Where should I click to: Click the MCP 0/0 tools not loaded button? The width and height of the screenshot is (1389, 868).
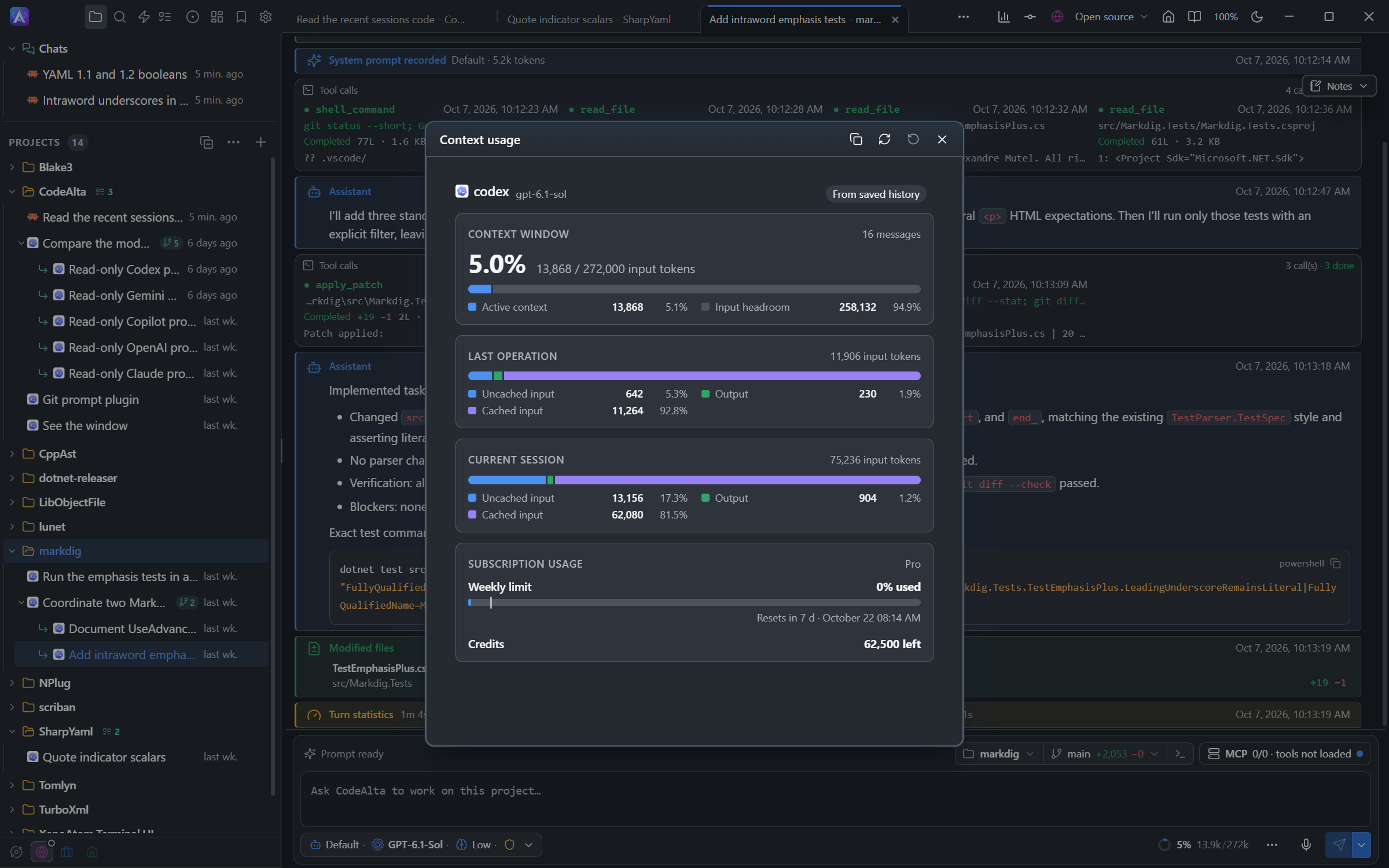(x=1286, y=754)
